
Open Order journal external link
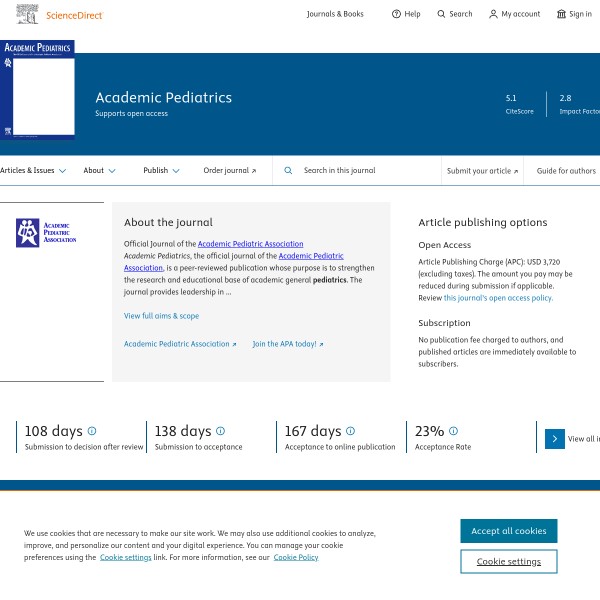pos(229,171)
